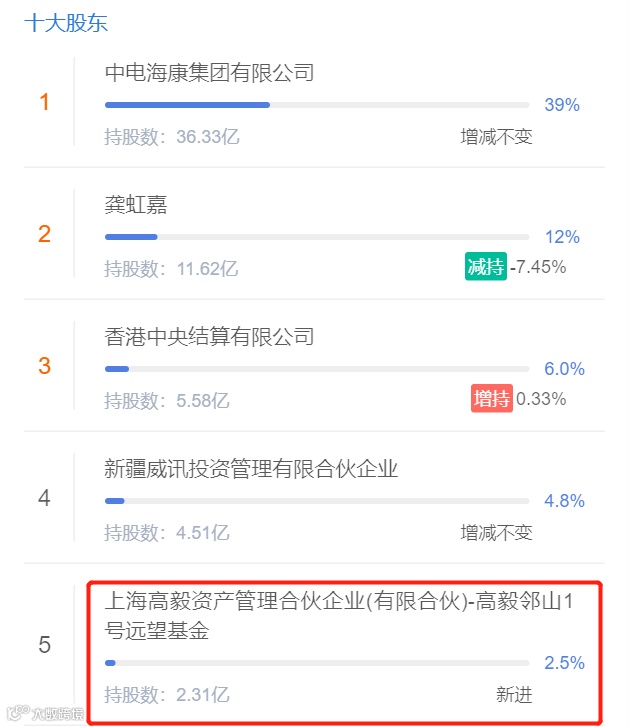
Task: Click rank number 2
Action: tap(44, 234)
